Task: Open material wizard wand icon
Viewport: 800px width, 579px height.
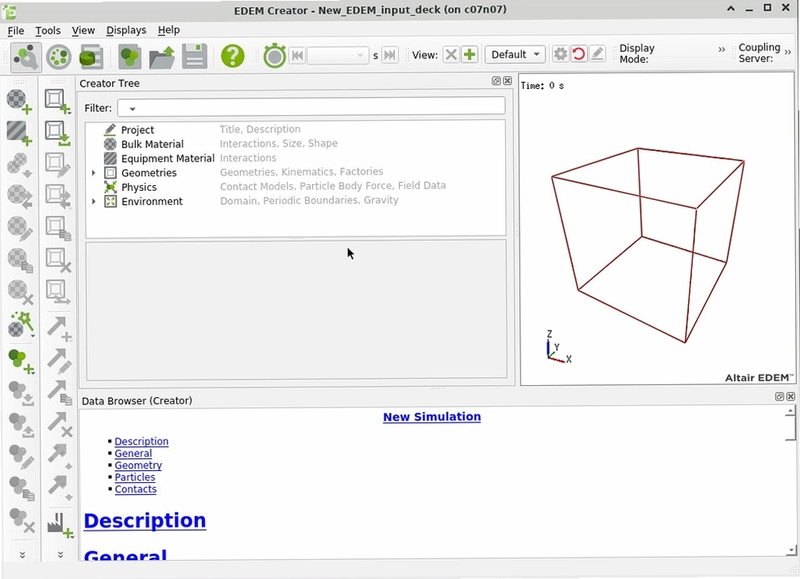Action: pos(20,324)
